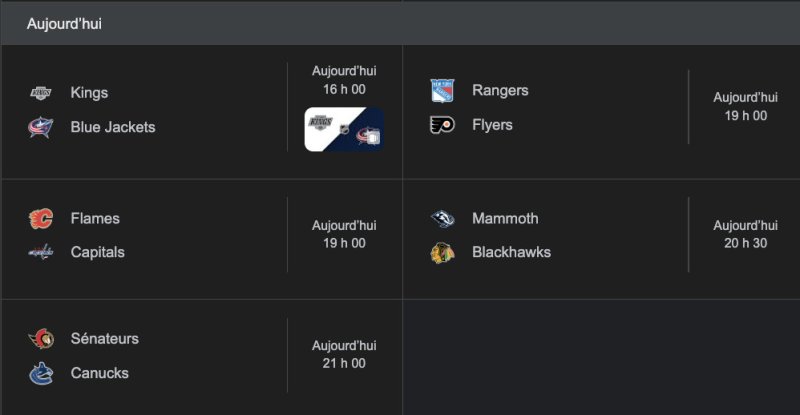Open the Blackhawks team name link
800x415 pixels.
(x=511, y=253)
